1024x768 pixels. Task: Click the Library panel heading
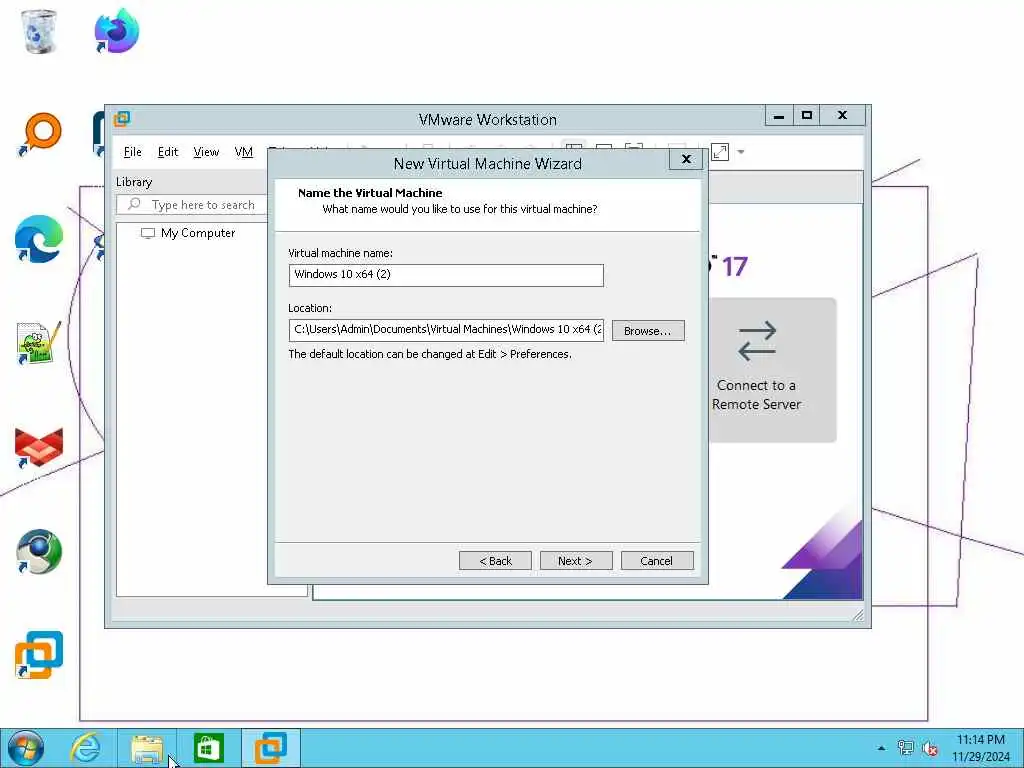click(x=134, y=182)
